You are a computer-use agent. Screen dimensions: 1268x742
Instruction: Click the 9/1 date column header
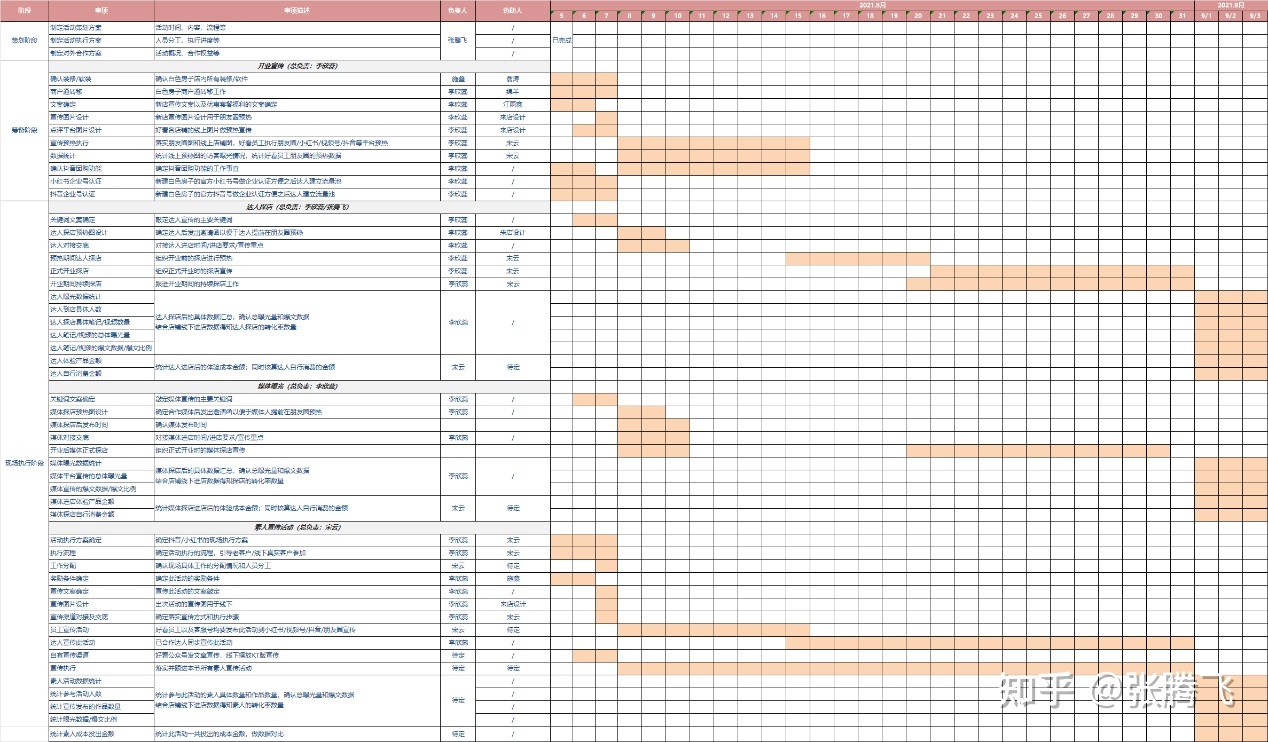(x=1206, y=17)
